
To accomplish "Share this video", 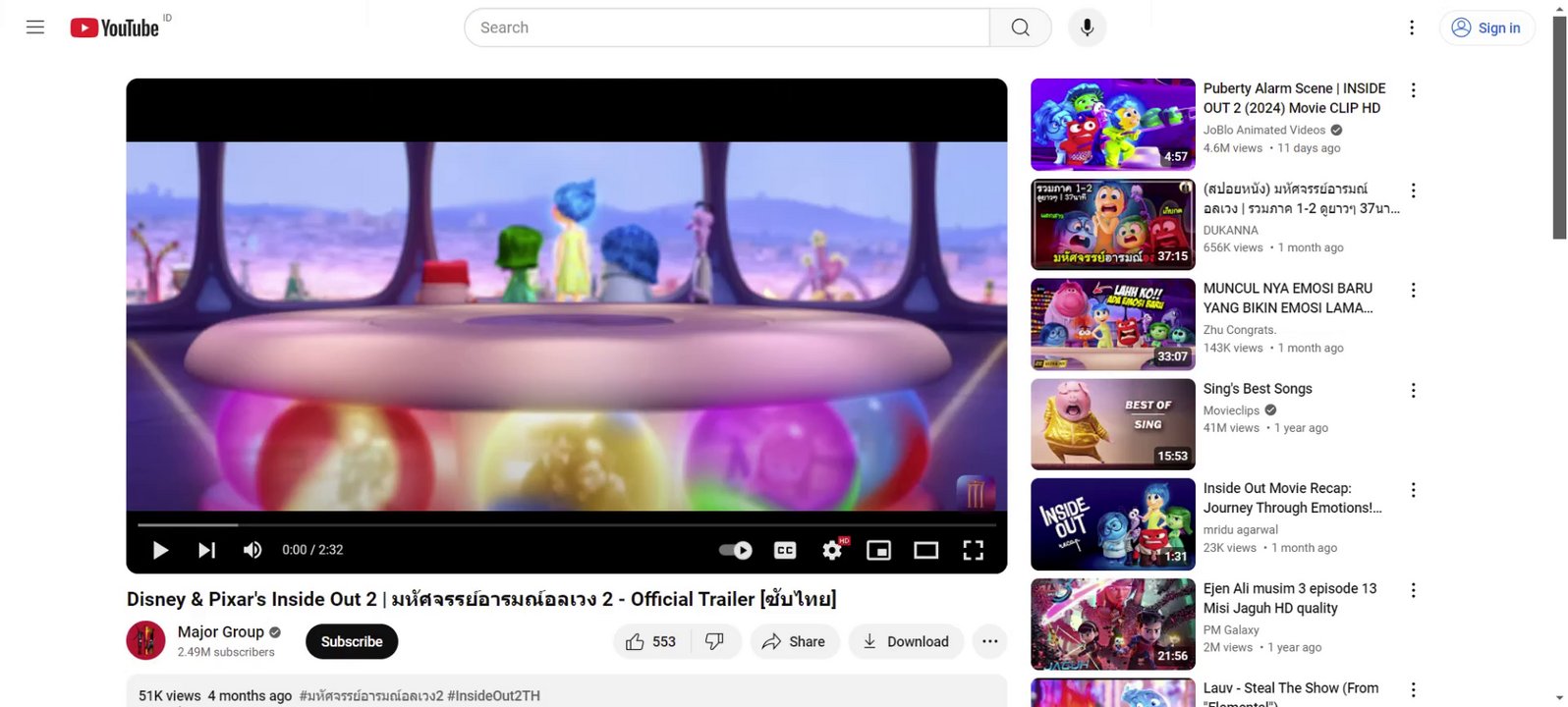I will pyautogui.click(x=794, y=641).
